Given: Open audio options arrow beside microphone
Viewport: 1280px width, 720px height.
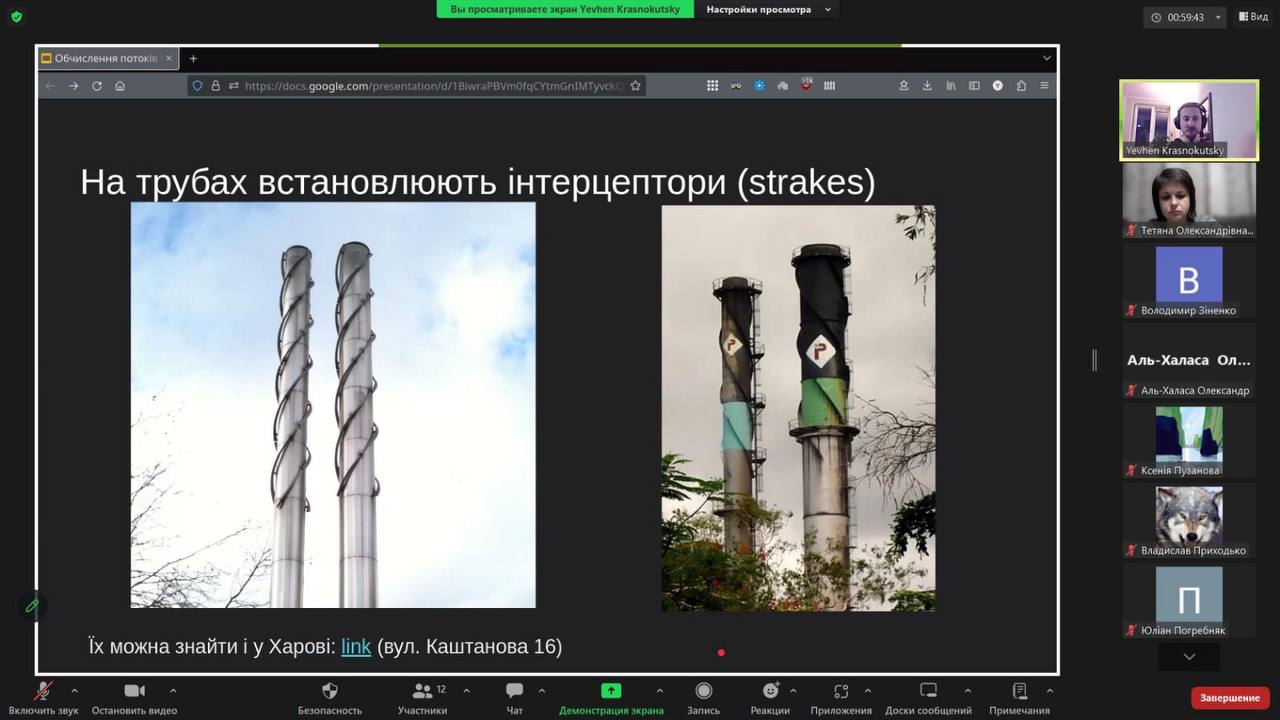Looking at the screenshot, I should pos(74,690).
